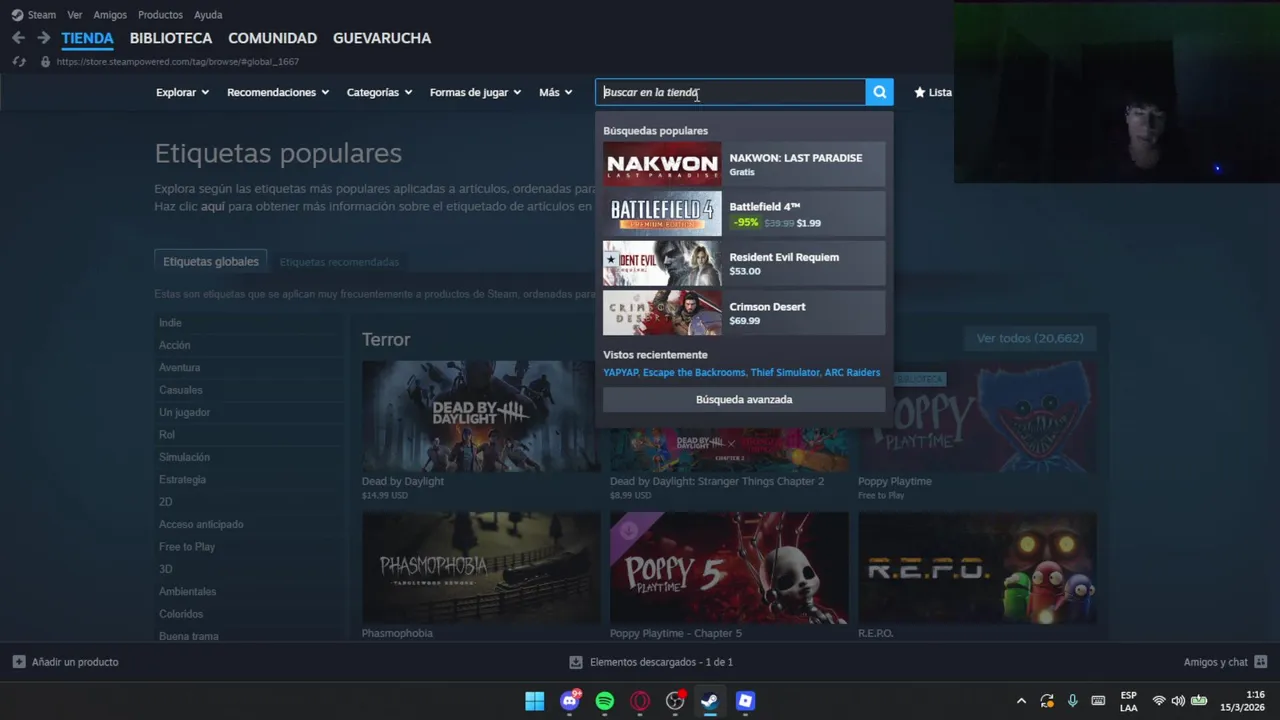Expand the Explorar dropdown
Viewport: 1280px width, 720px height.
(x=182, y=92)
